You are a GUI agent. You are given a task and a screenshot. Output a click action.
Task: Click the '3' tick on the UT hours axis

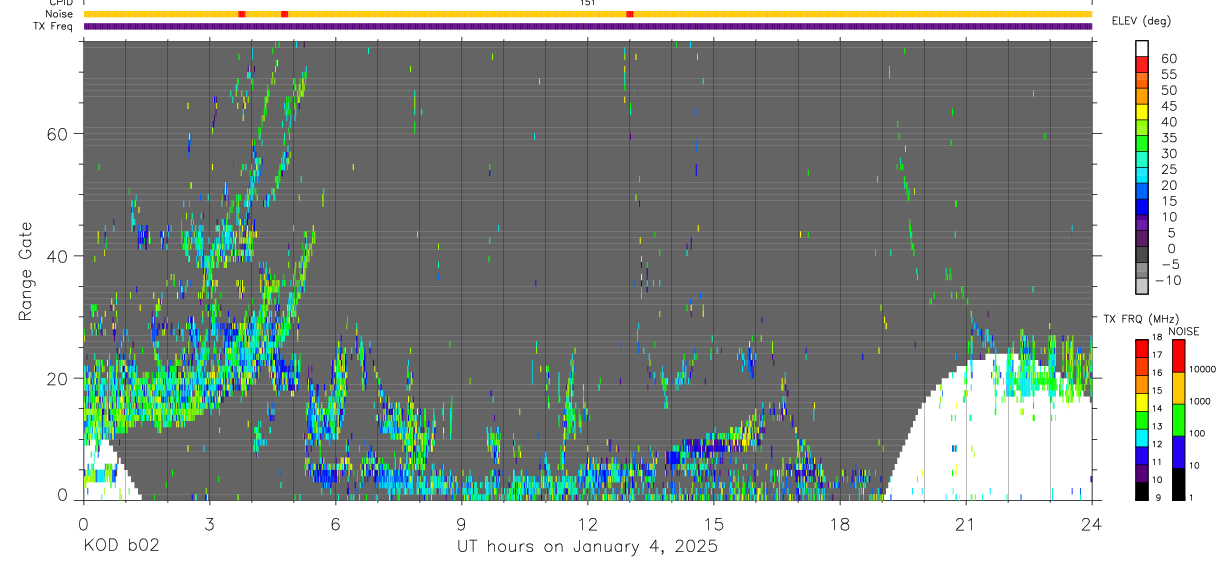point(209,524)
